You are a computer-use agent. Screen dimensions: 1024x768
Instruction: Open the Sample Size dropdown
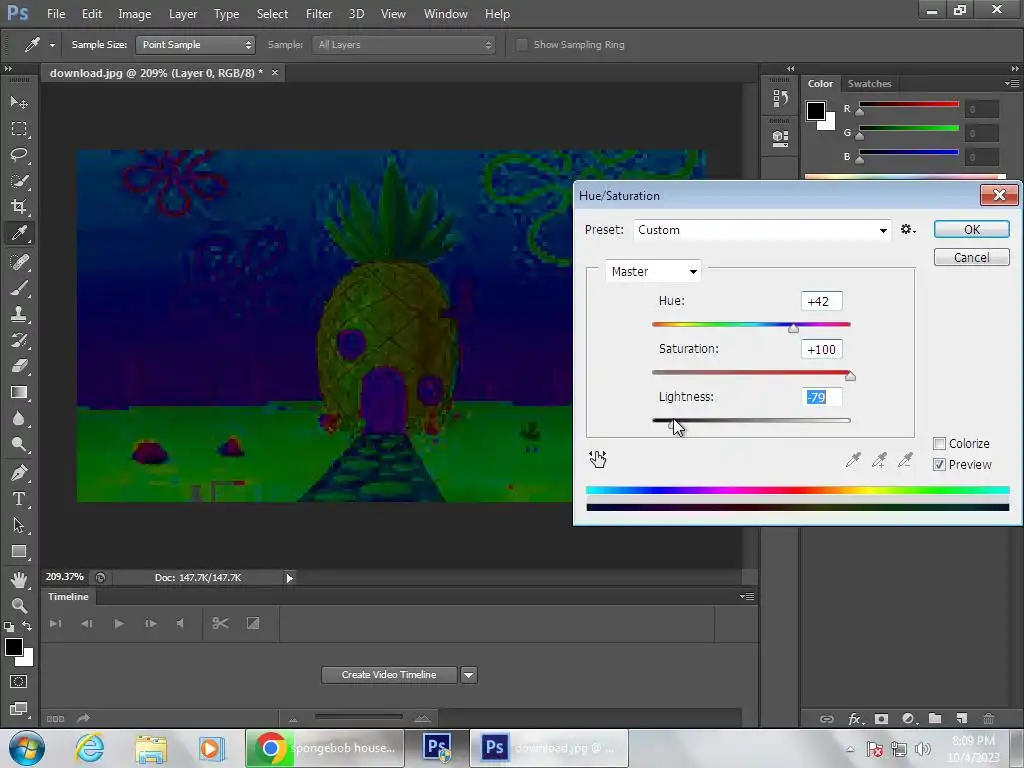tap(195, 44)
